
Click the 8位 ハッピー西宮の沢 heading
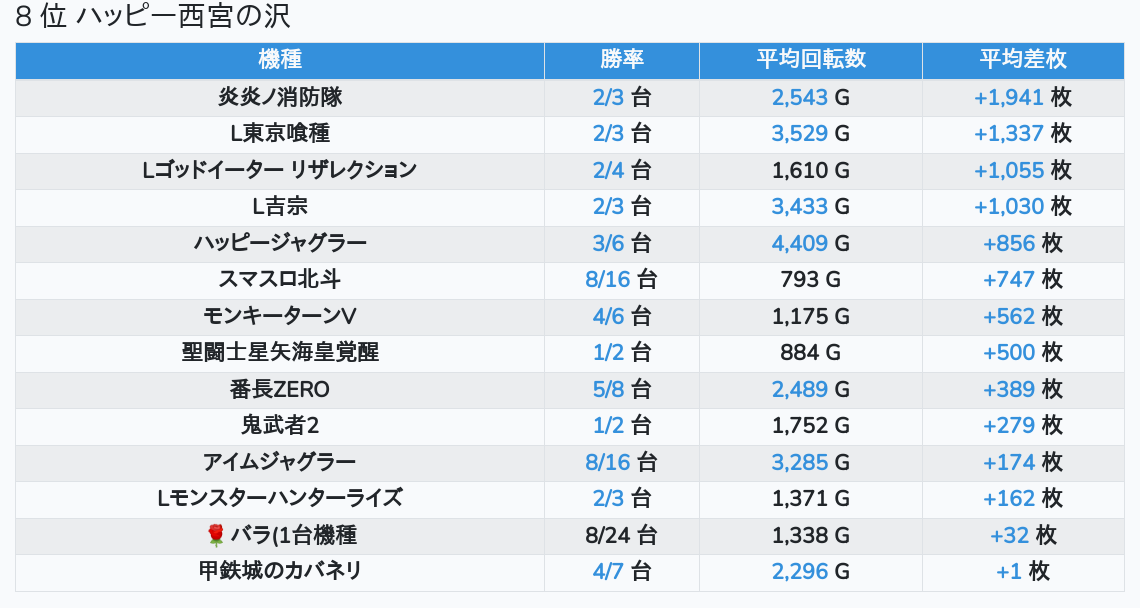click(153, 17)
